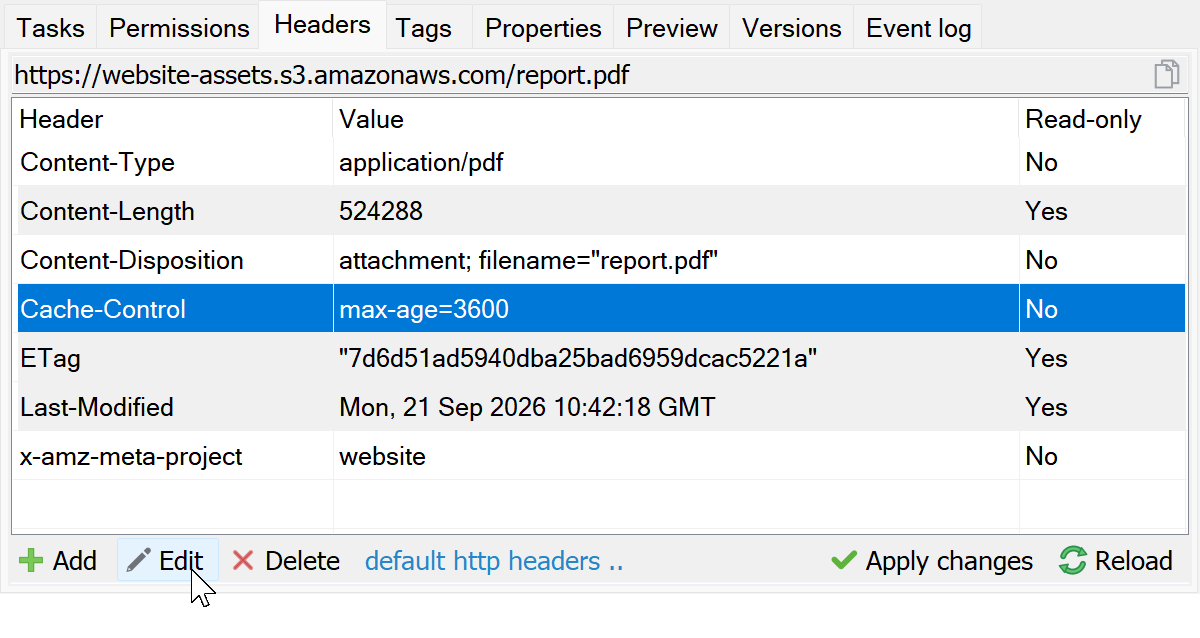Select the Content-Disposition header row

coord(601,260)
